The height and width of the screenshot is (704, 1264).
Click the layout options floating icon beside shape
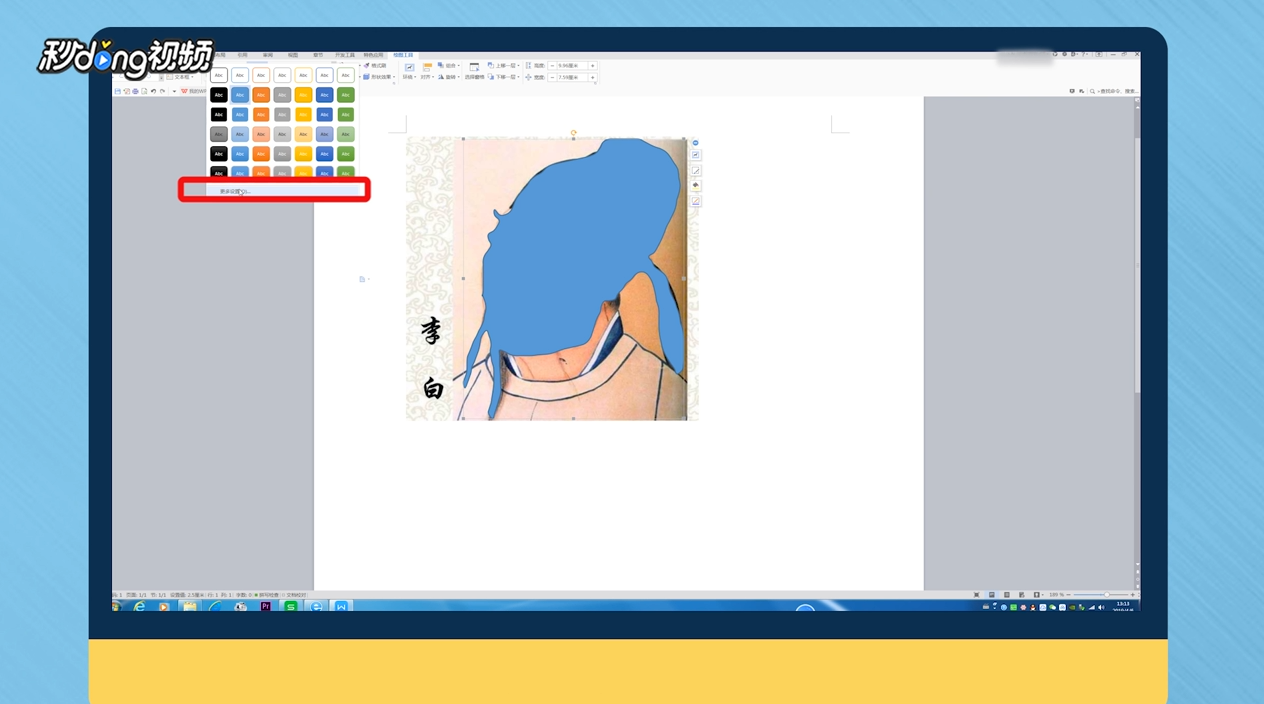pyautogui.click(x=696, y=155)
